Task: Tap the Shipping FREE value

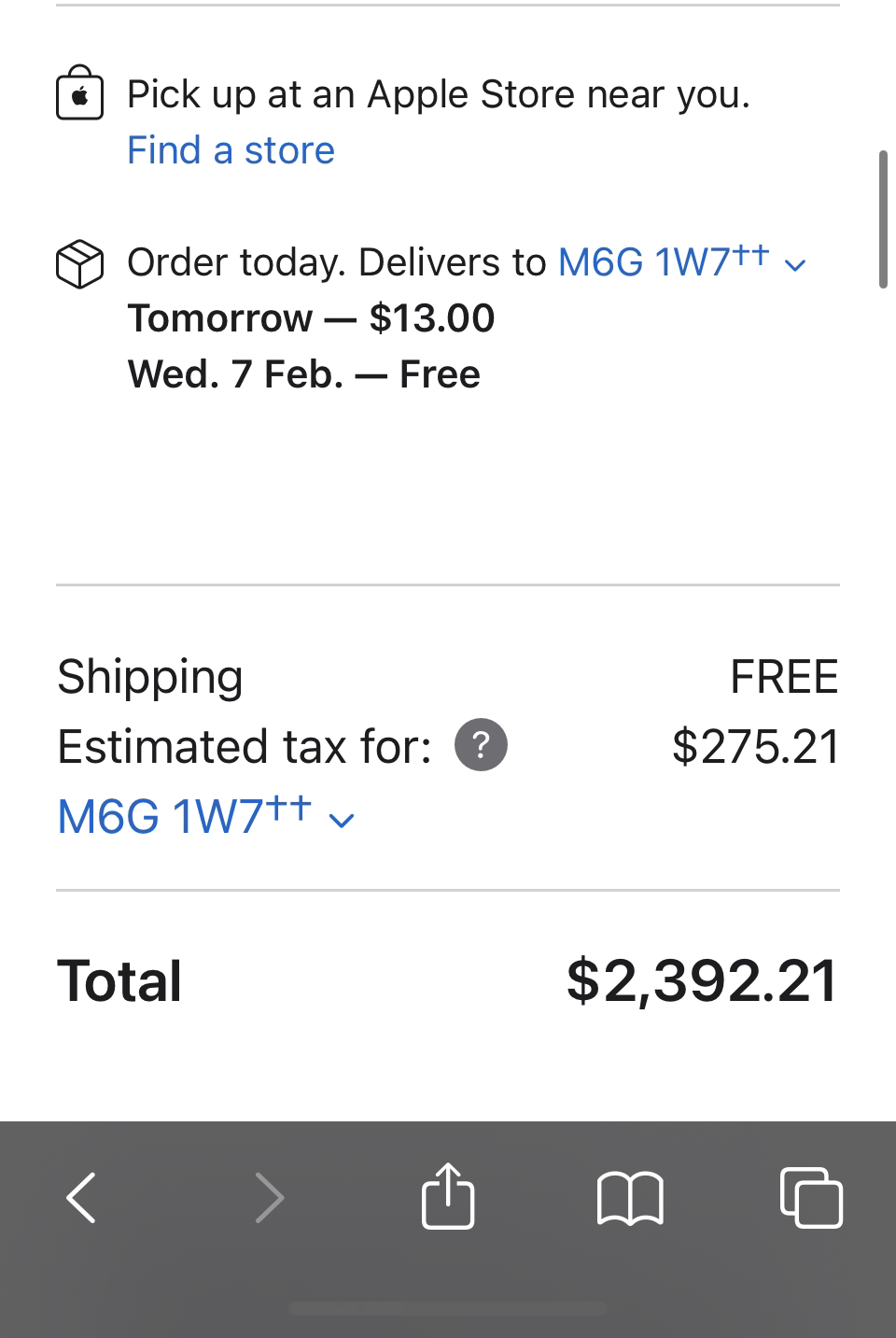Action: 784,676
